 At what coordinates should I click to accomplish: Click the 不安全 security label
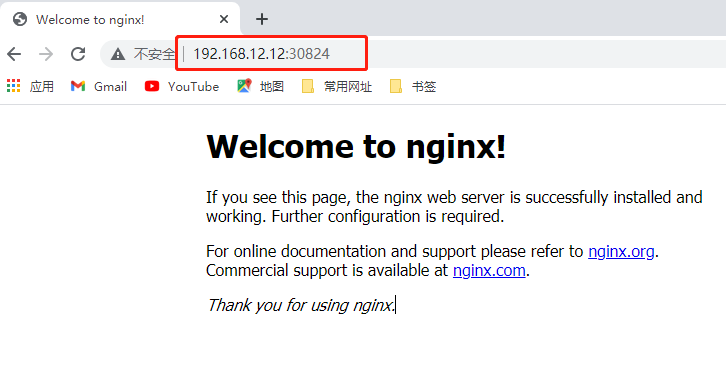coord(154,54)
